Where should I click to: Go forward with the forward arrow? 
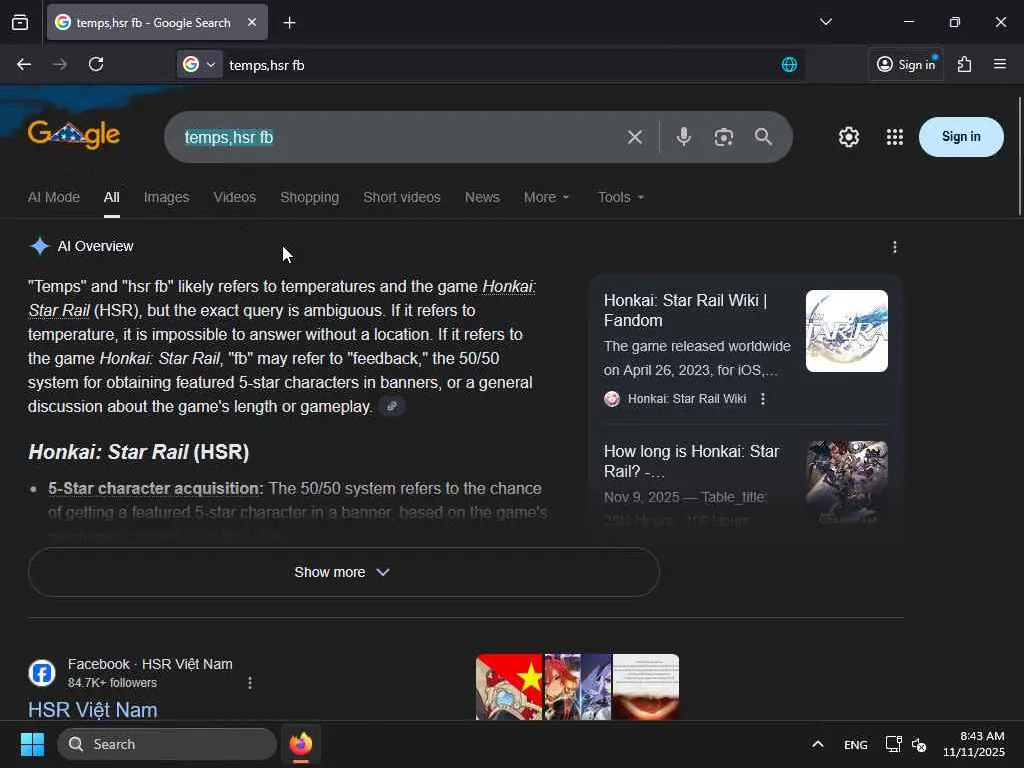tap(60, 64)
